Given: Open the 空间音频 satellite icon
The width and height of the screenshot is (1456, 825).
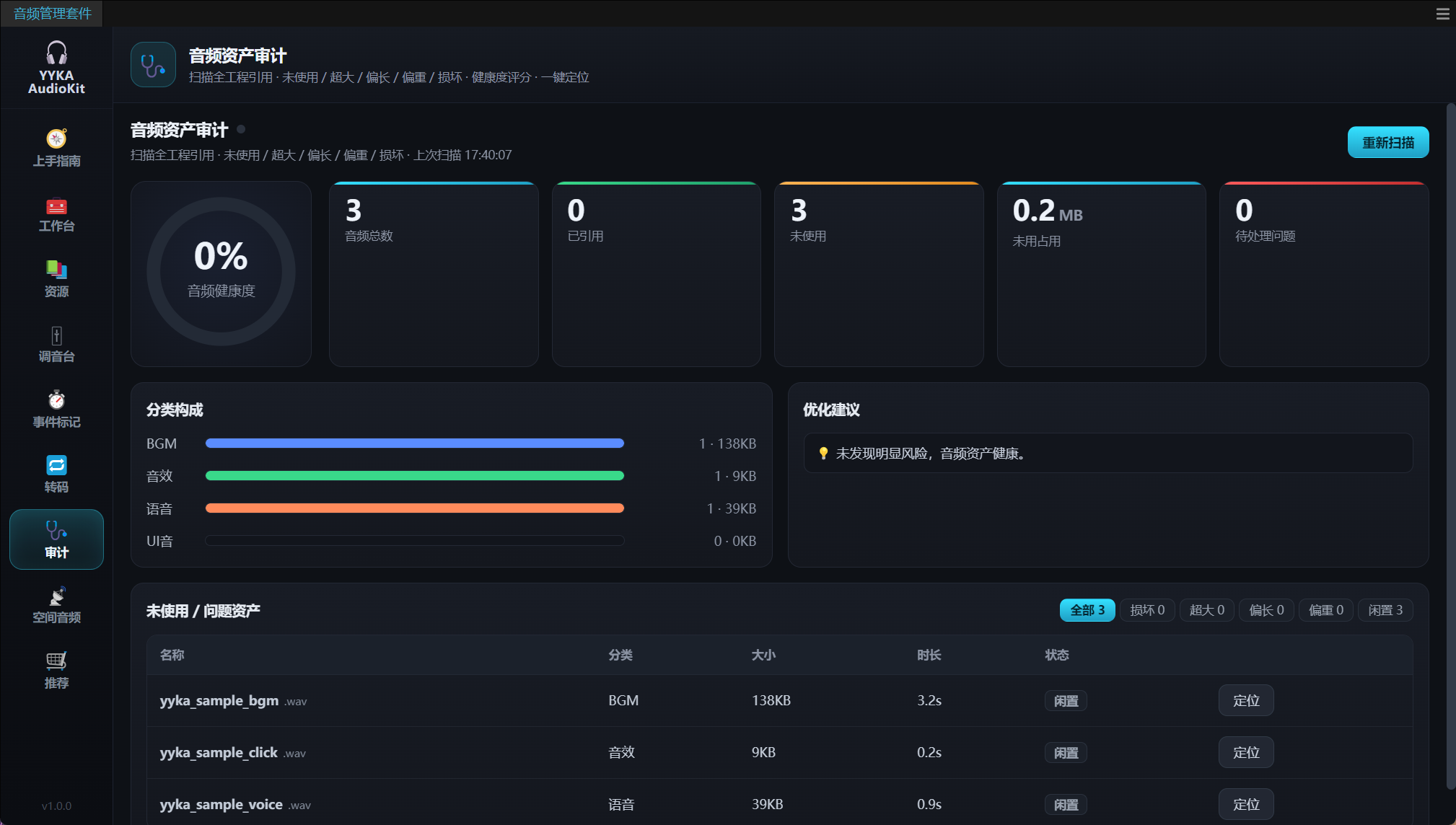Looking at the screenshot, I should (56, 596).
